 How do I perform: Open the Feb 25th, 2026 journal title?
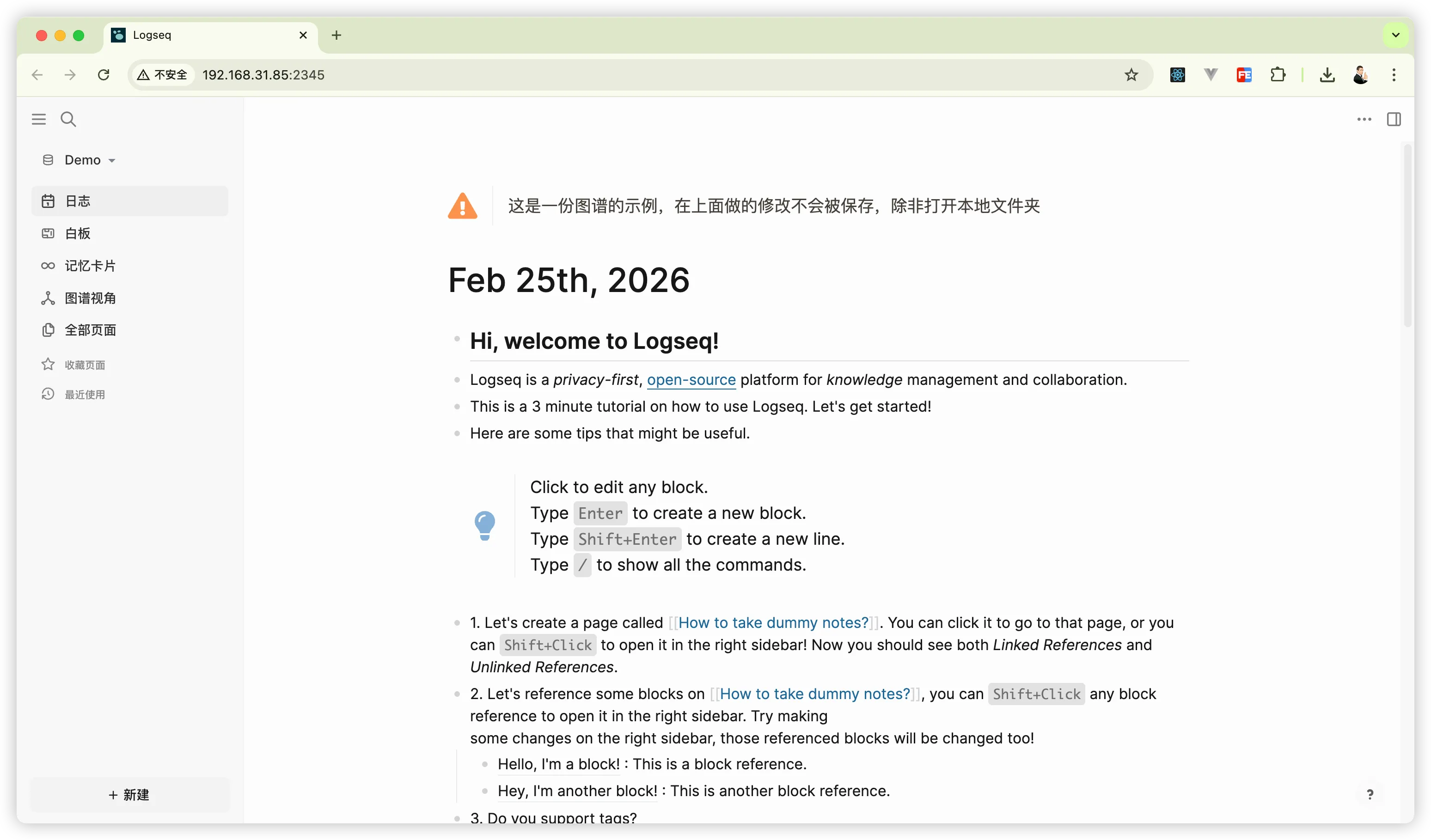pos(569,280)
